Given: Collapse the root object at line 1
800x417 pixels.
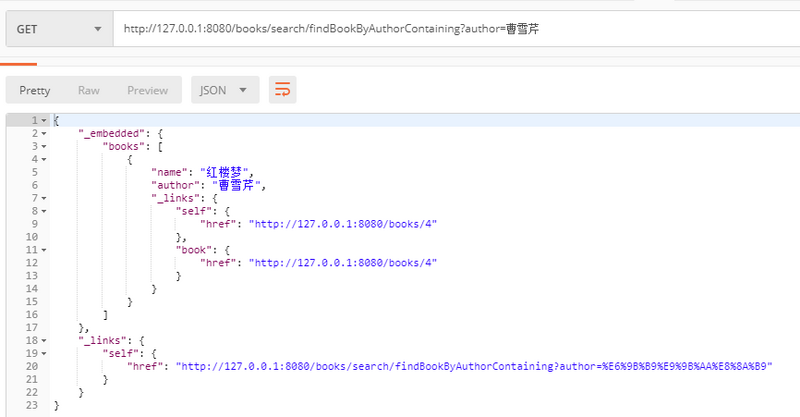Looking at the screenshot, I should click(44, 120).
